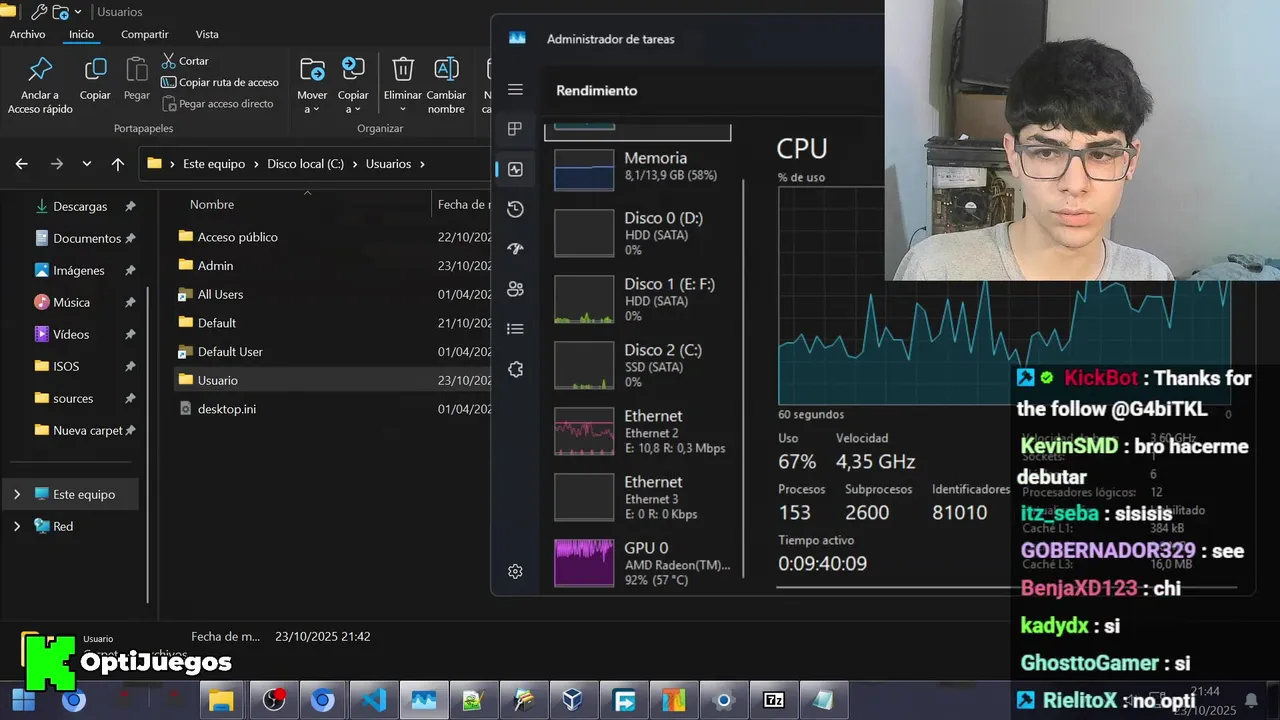The width and height of the screenshot is (1280, 720).
Task: Open Visual Studio Code from taskbar
Action: tap(374, 700)
